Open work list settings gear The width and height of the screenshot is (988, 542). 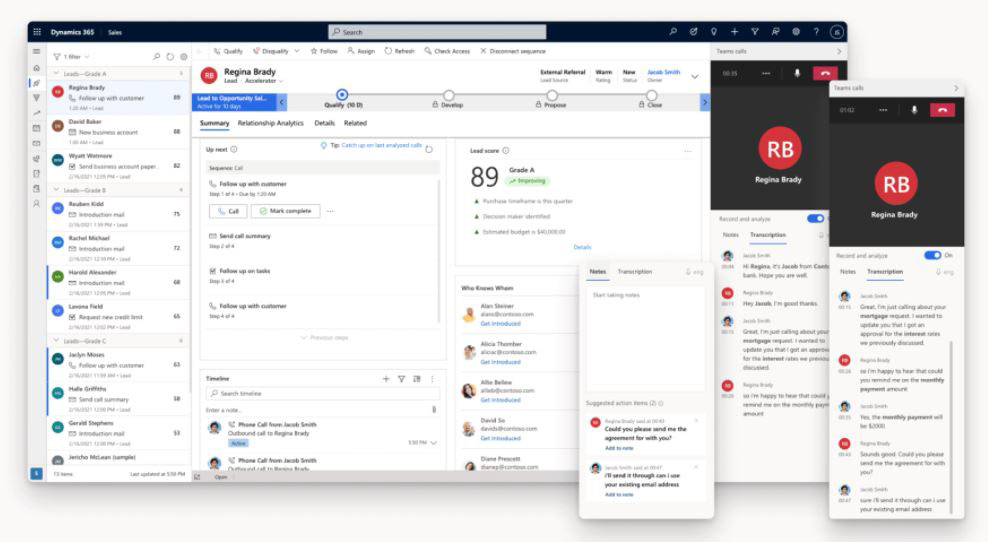(x=184, y=57)
